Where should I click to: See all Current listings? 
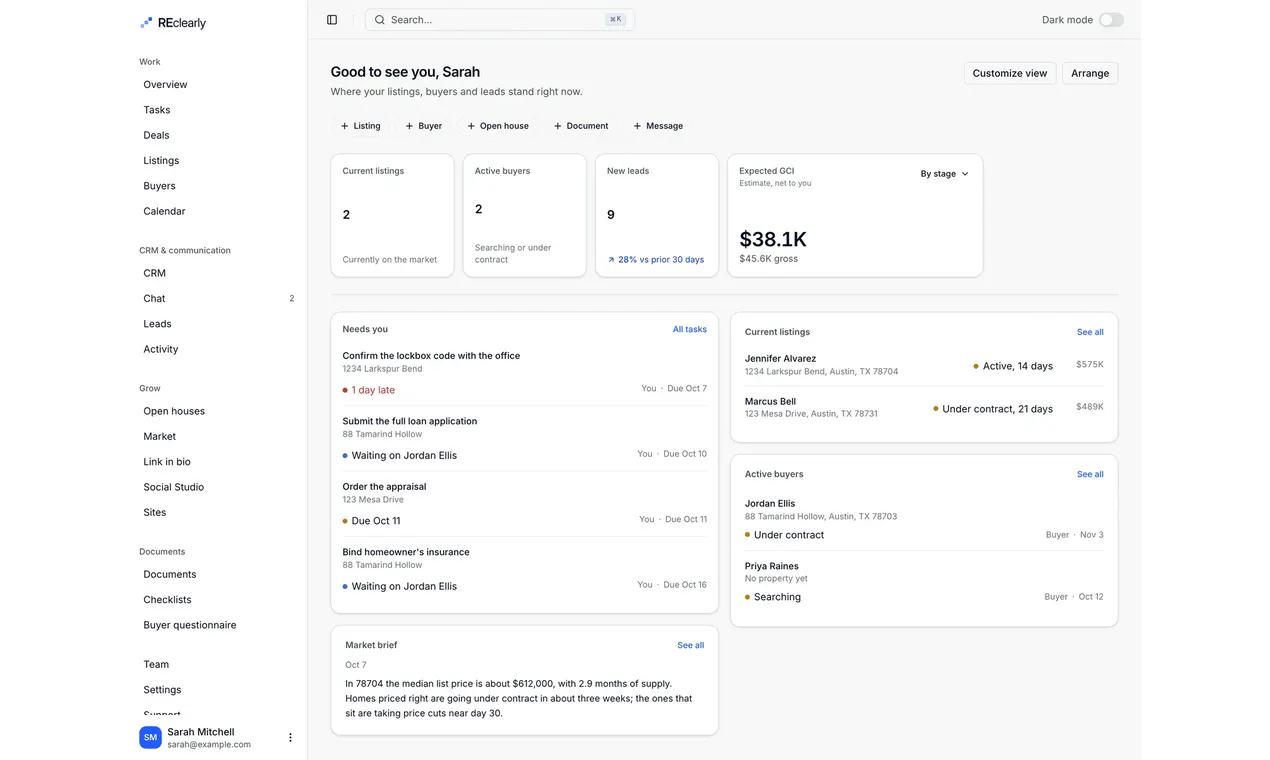(x=1090, y=332)
